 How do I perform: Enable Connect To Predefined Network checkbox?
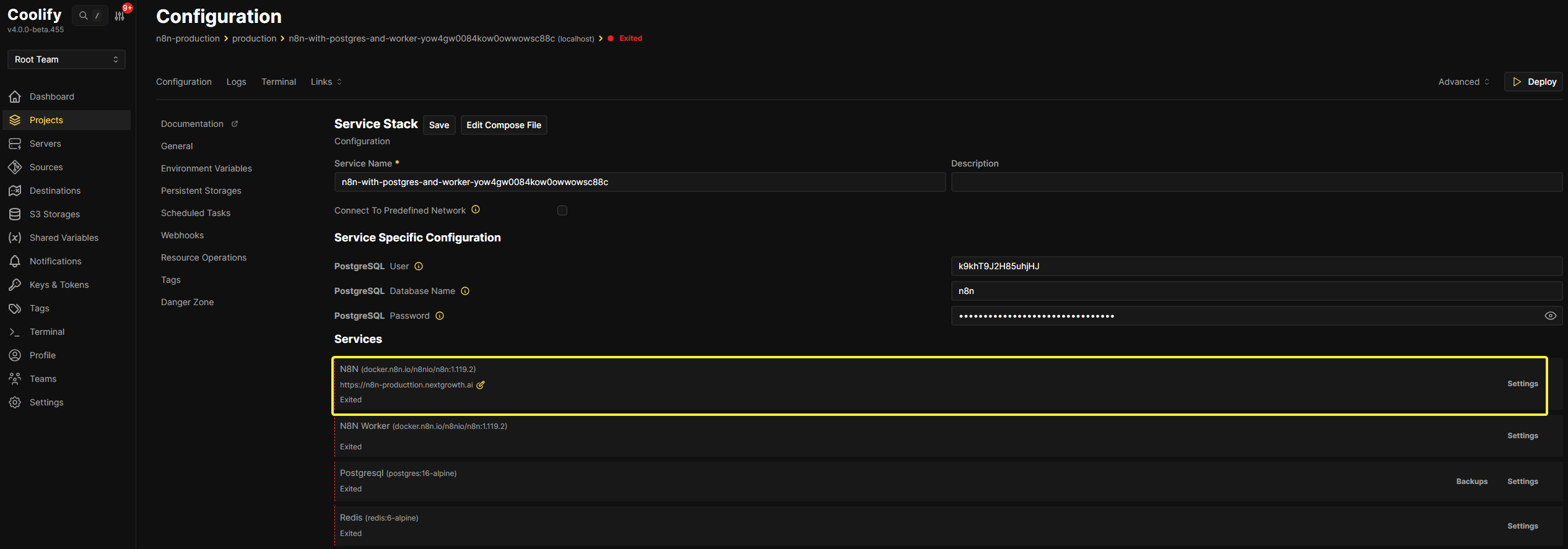click(x=562, y=210)
